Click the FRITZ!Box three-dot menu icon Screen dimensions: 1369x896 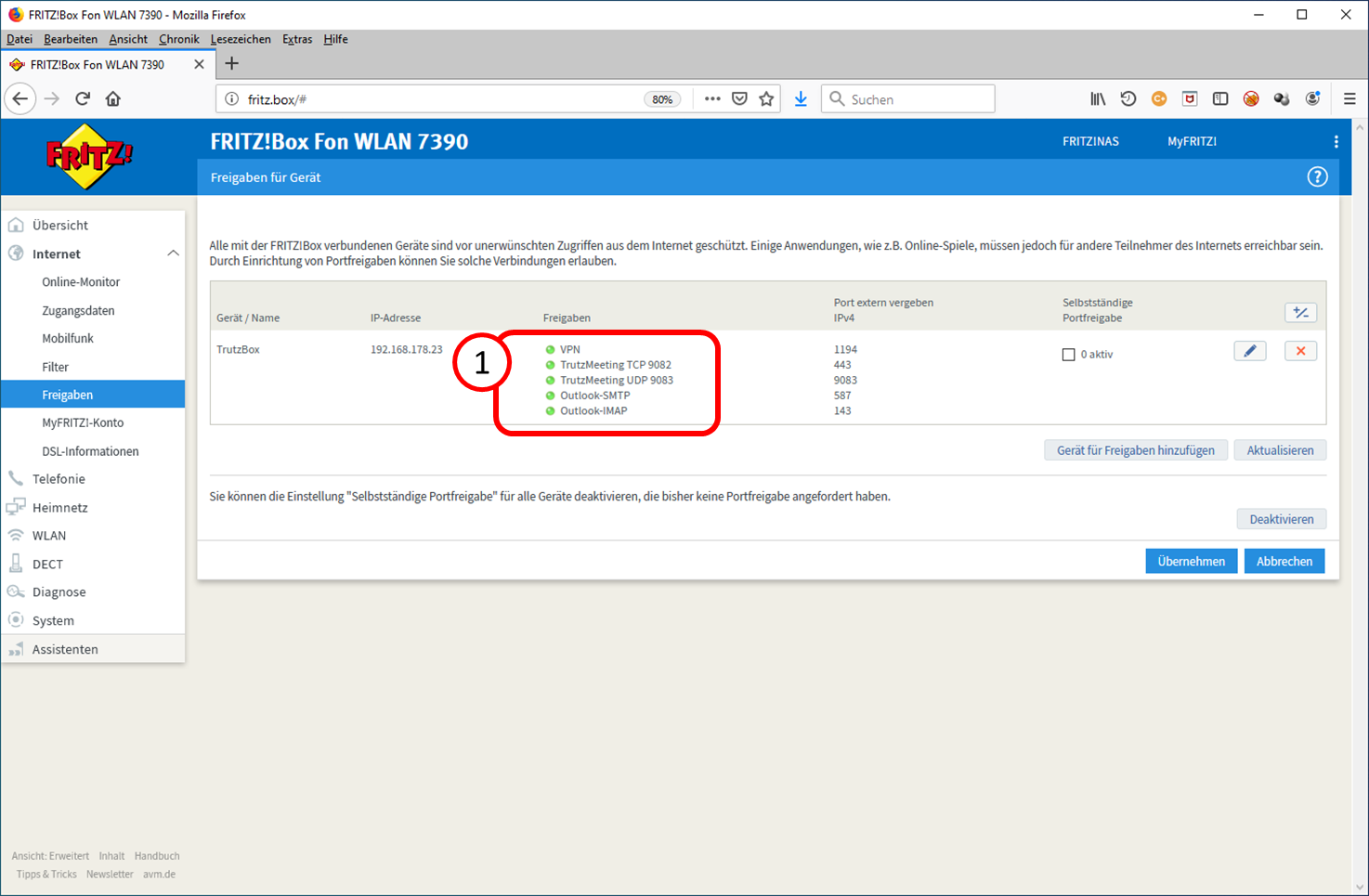[x=1336, y=142]
